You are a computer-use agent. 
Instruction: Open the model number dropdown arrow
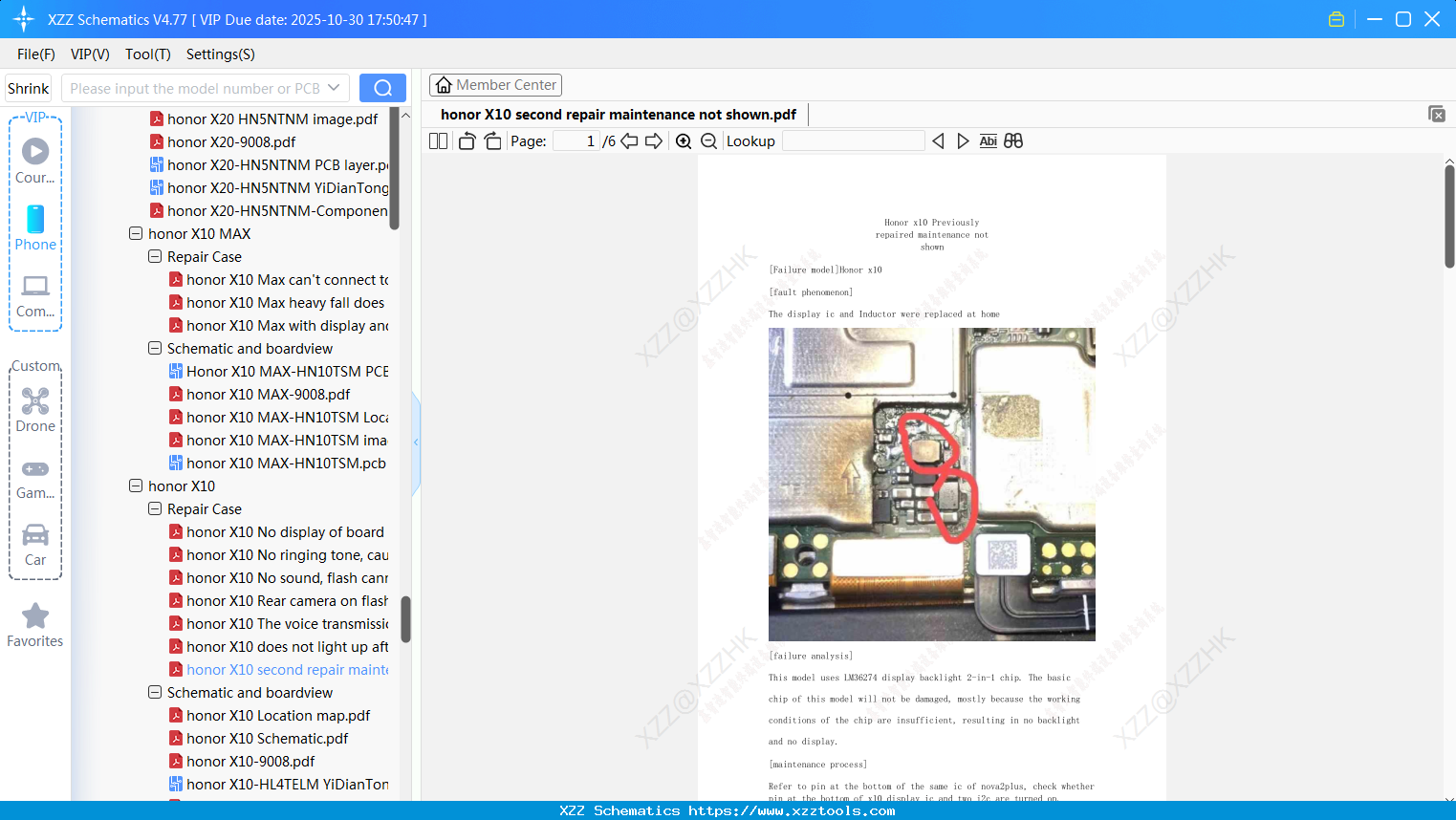tap(334, 88)
